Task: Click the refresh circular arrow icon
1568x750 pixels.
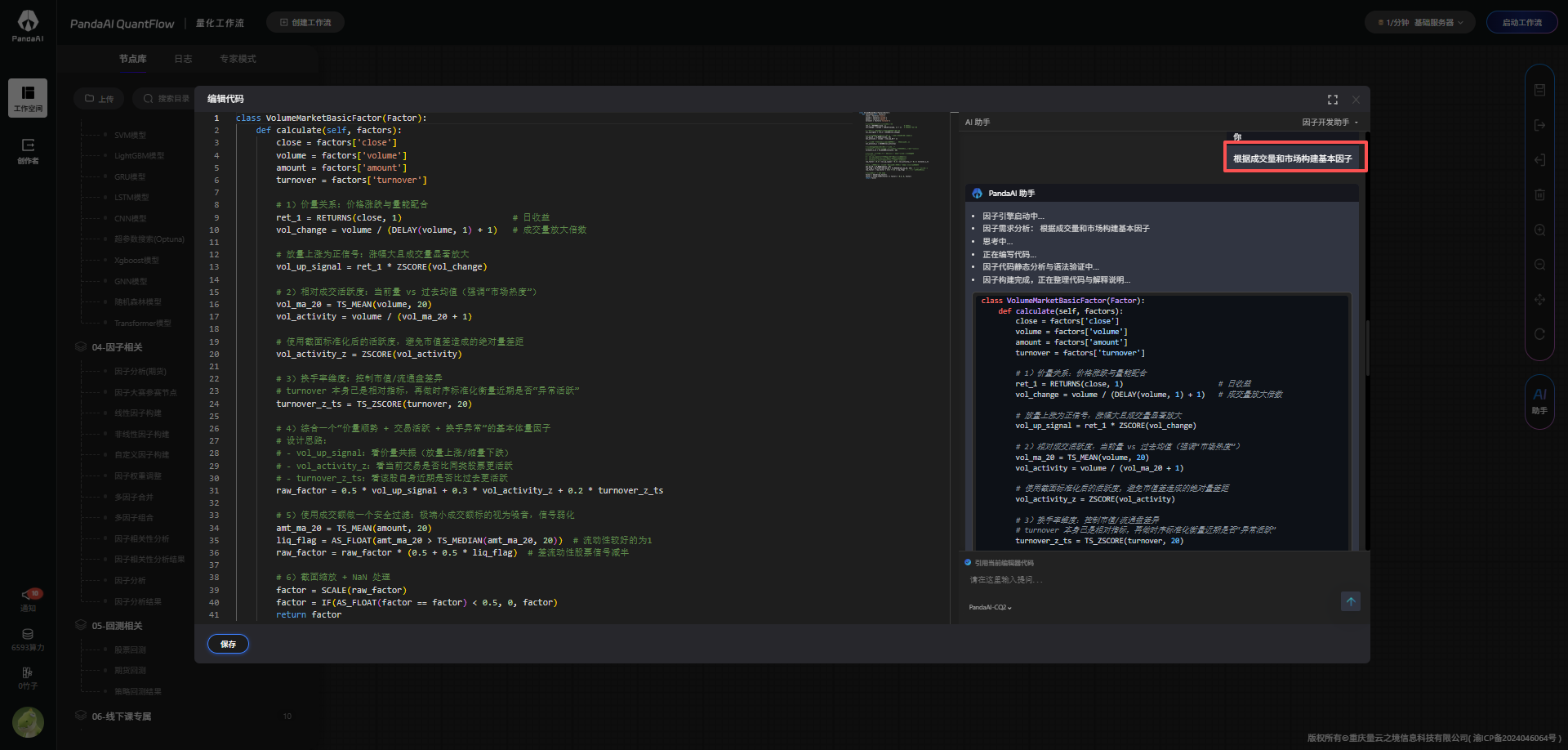Action: (x=1539, y=334)
